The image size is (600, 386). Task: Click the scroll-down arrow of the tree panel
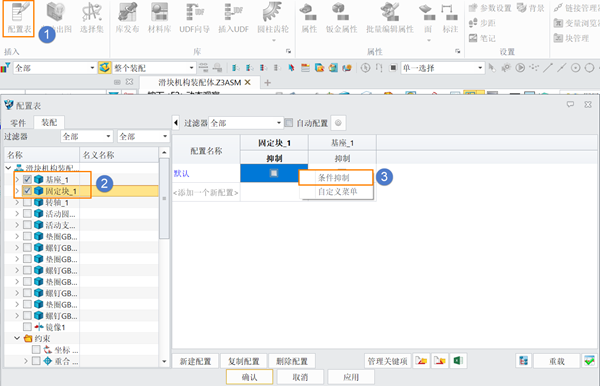click(164, 361)
